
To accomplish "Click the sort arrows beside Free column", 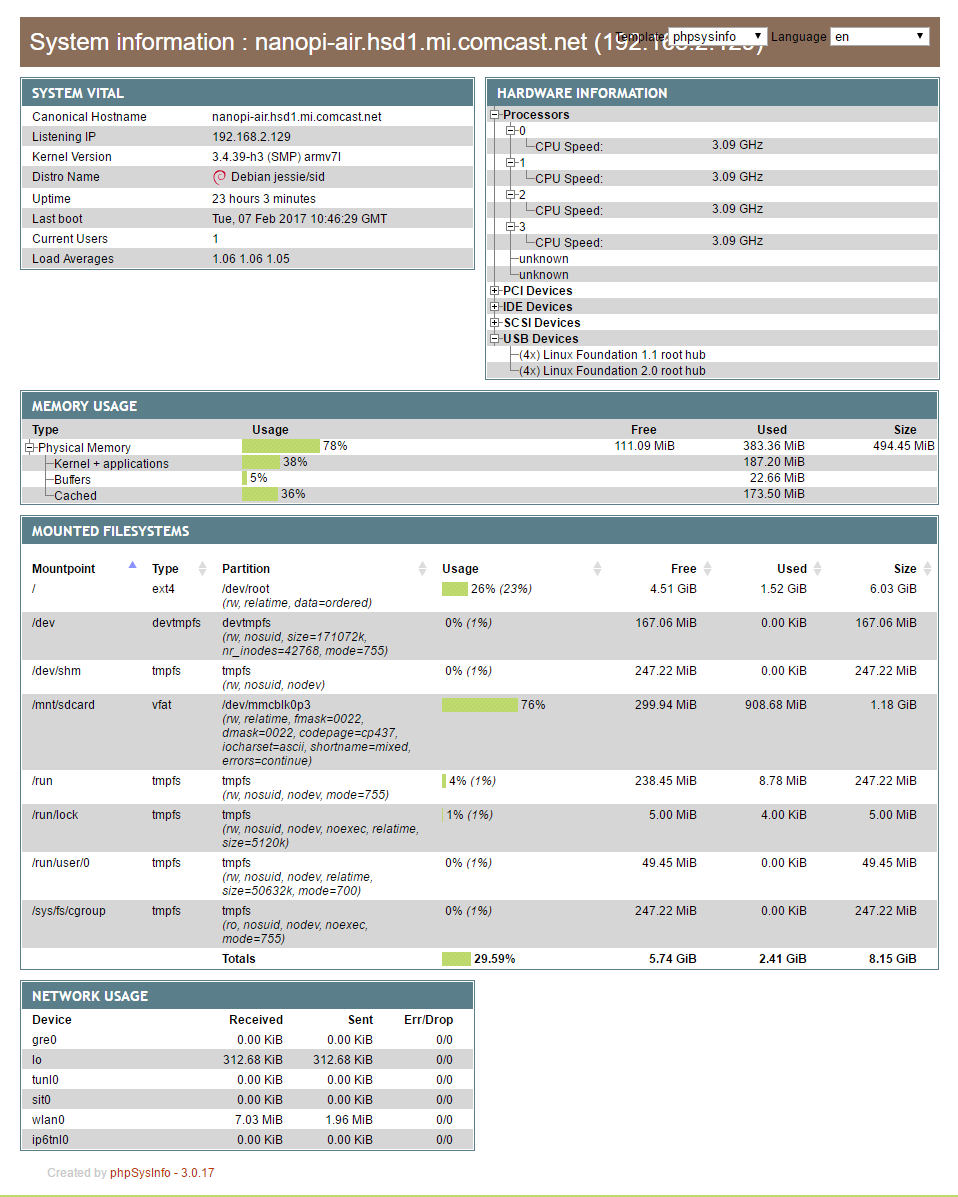I will [707, 569].
